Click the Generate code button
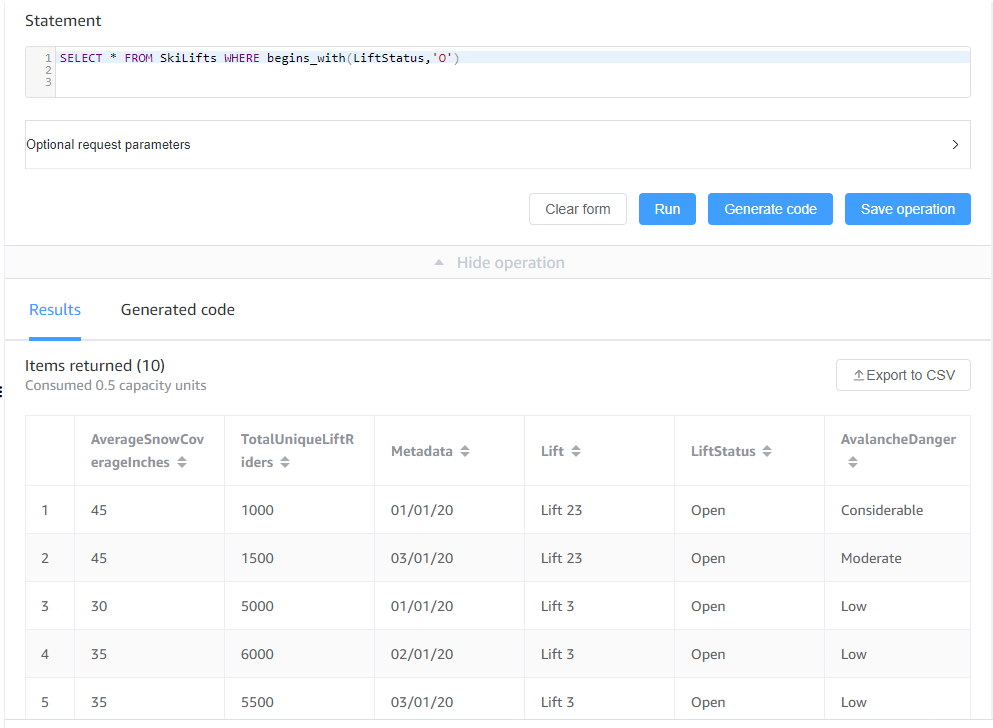The image size is (993, 728). tap(770, 209)
